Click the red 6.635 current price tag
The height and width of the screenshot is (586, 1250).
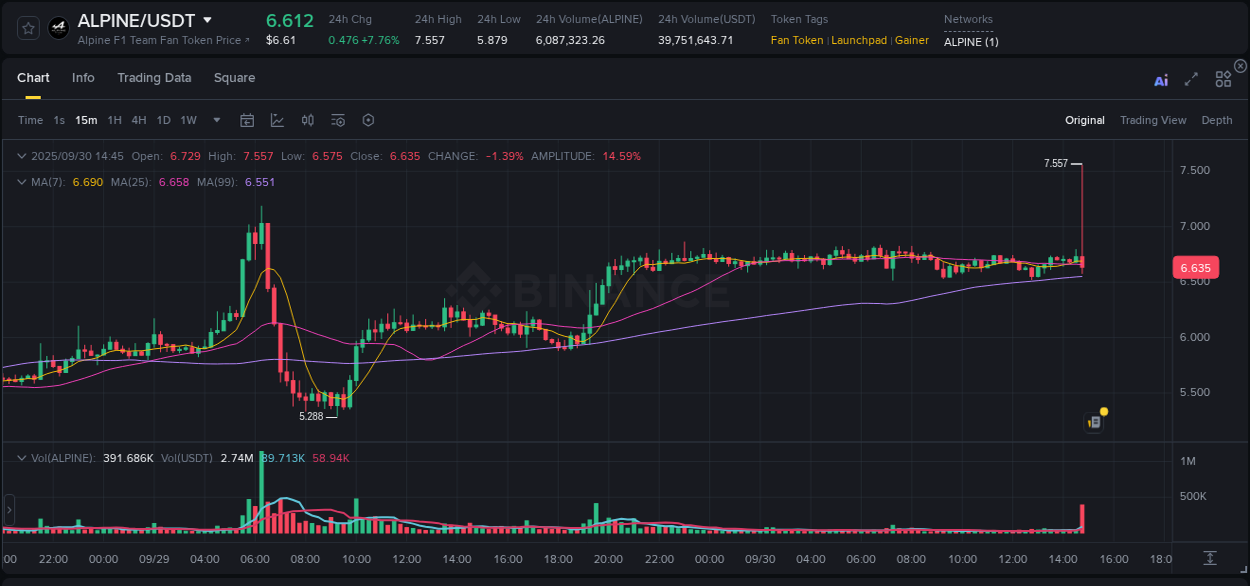pos(1196,267)
